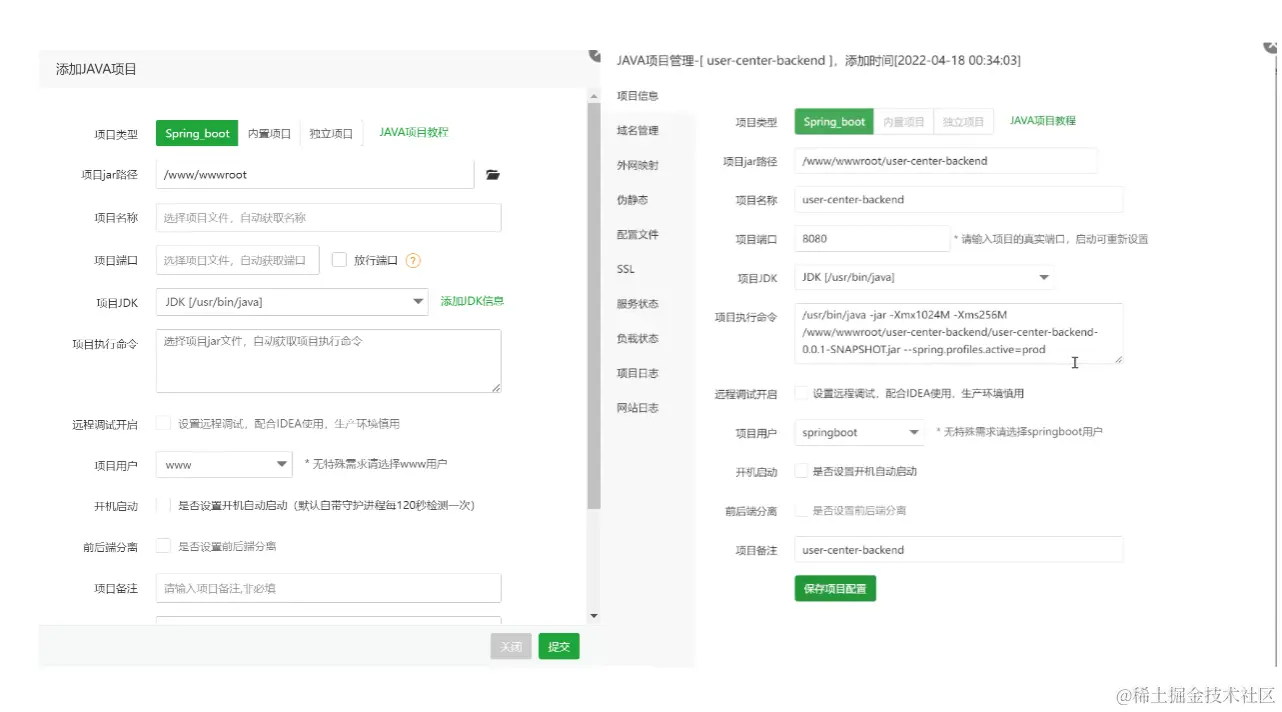Open 项目用户 www dropdown
Image resolution: width=1282 pixels, height=712 pixels.
pos(224,464)
